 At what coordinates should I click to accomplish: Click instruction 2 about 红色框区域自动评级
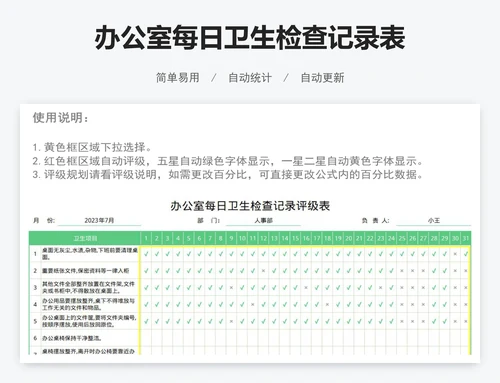tap(228, 161)
